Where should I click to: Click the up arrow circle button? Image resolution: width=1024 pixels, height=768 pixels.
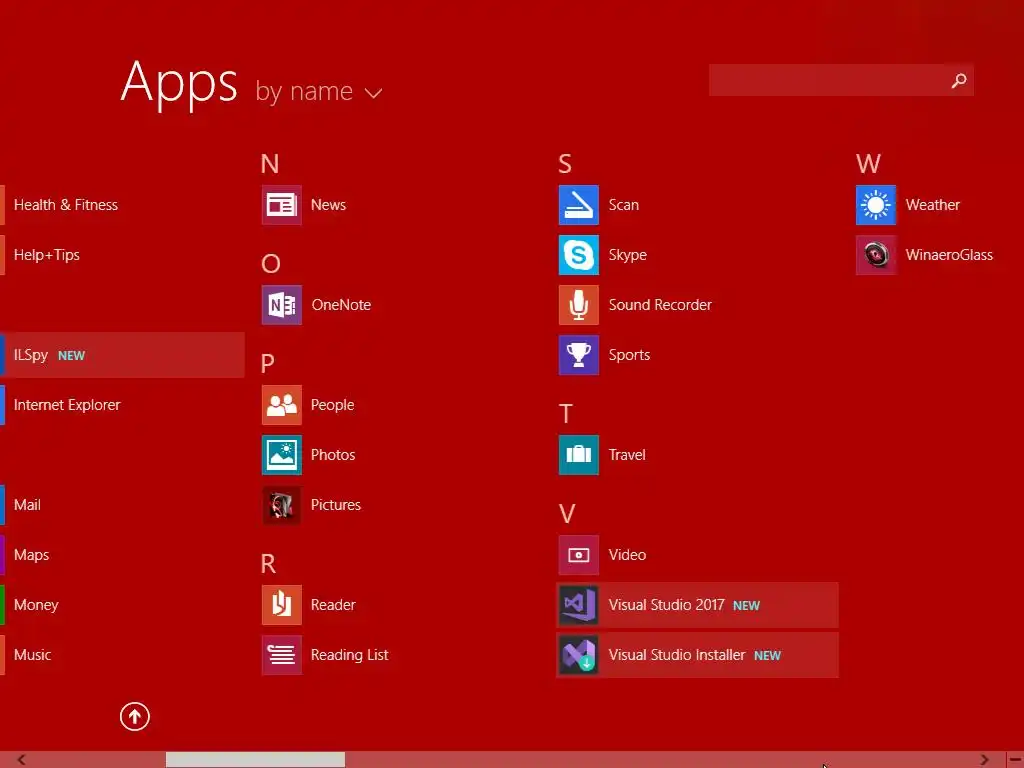coord(135,716)
